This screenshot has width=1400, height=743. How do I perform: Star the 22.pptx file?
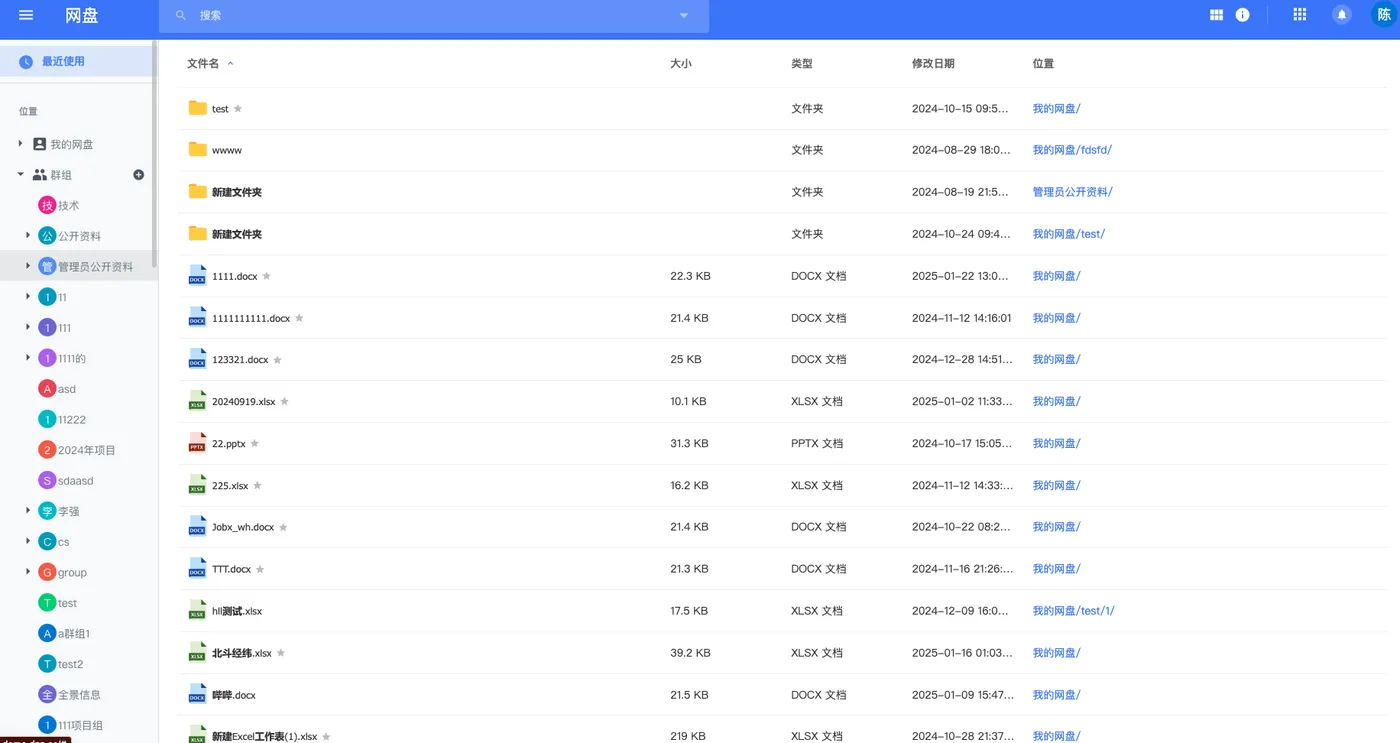click(255, 443)
